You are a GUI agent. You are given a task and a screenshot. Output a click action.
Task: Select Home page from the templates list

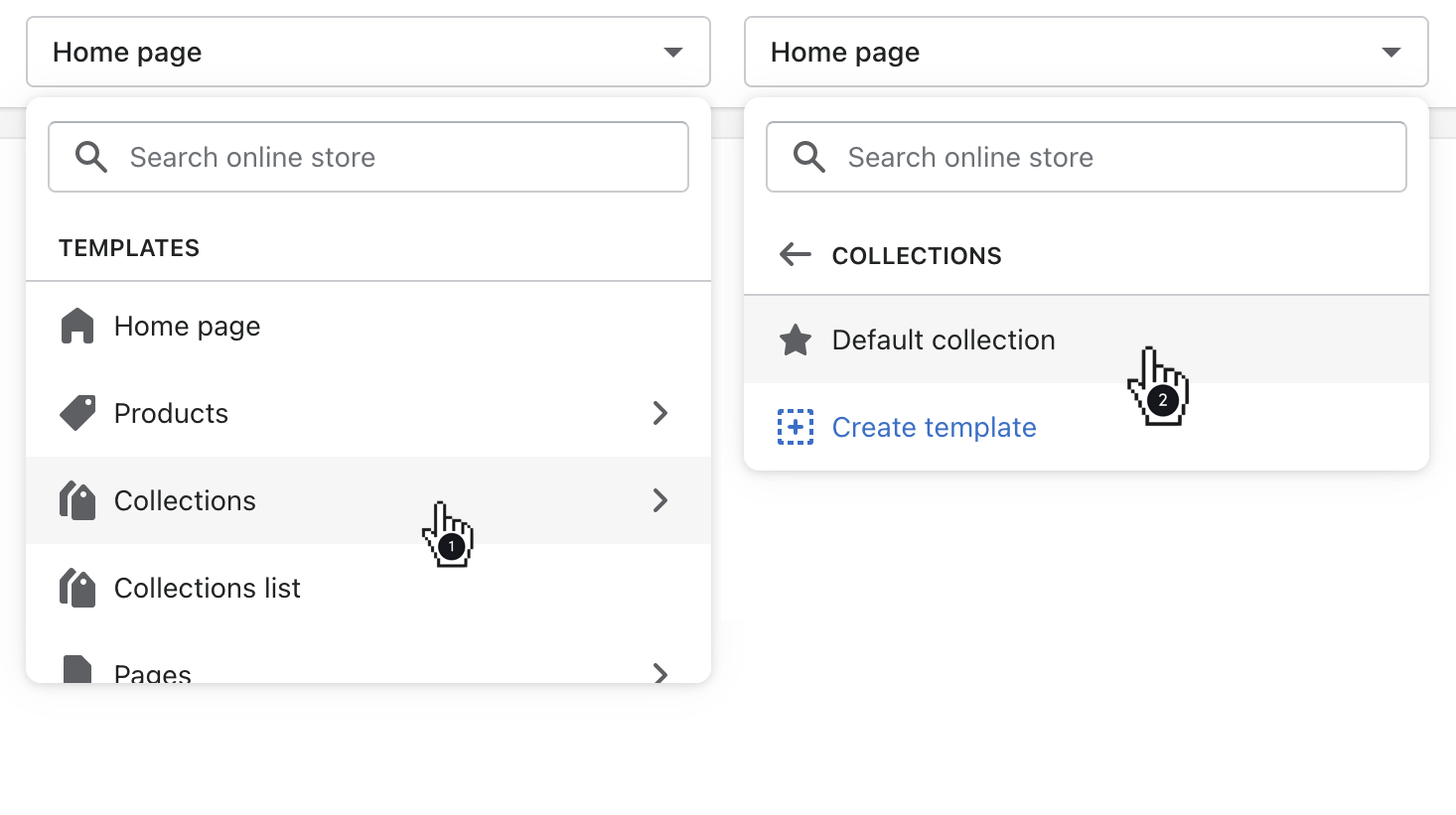pos(187,326)
